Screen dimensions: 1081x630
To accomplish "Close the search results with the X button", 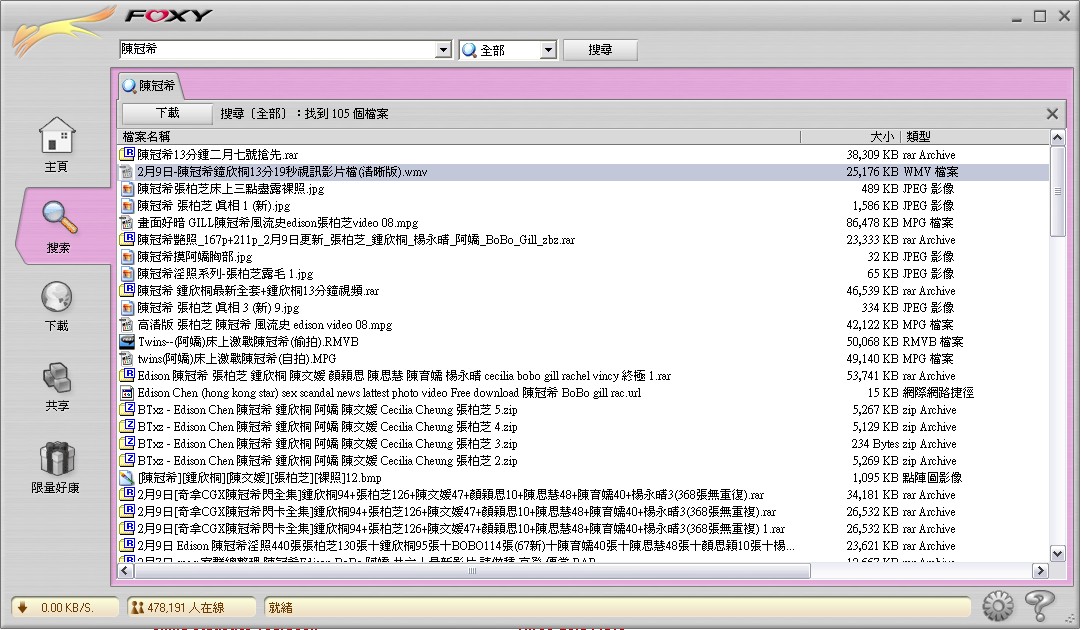I will [x=1052, y=114].
